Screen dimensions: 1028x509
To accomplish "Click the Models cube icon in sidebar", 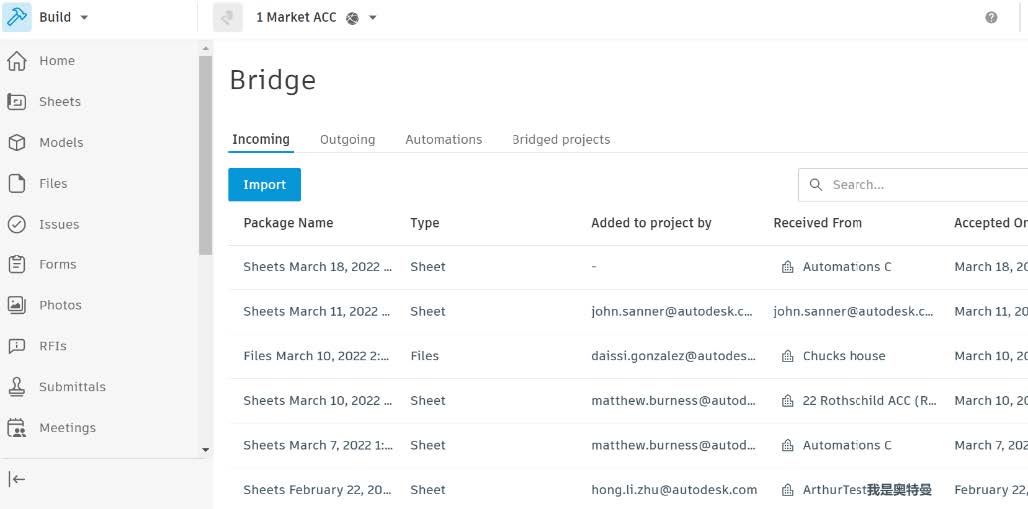I will pos(16,142).
